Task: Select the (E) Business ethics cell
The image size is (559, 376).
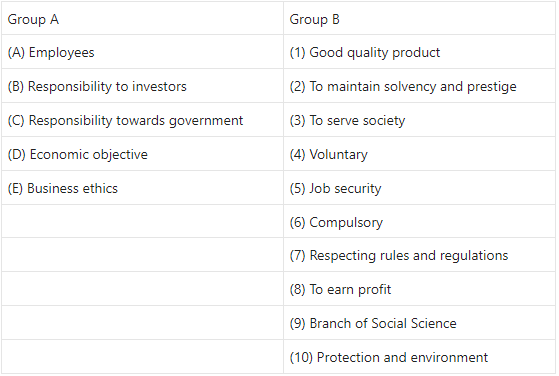Action: click(x=142, y=188)
